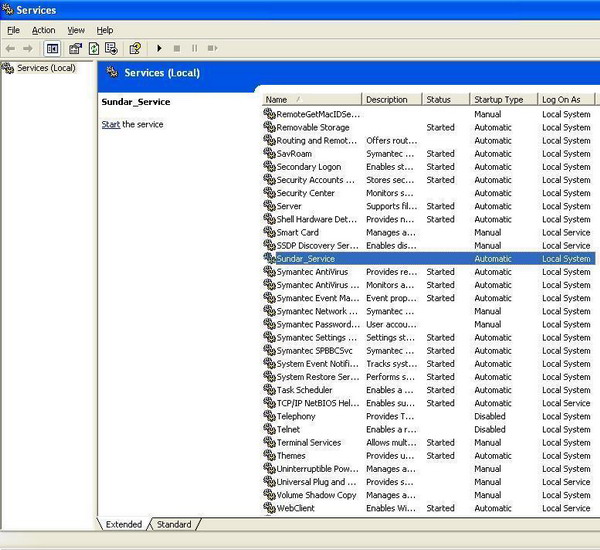Viewport: 600px width, 550px height.
Task: Click the gear icon of SavRoam service
Action: pos(269,153)
